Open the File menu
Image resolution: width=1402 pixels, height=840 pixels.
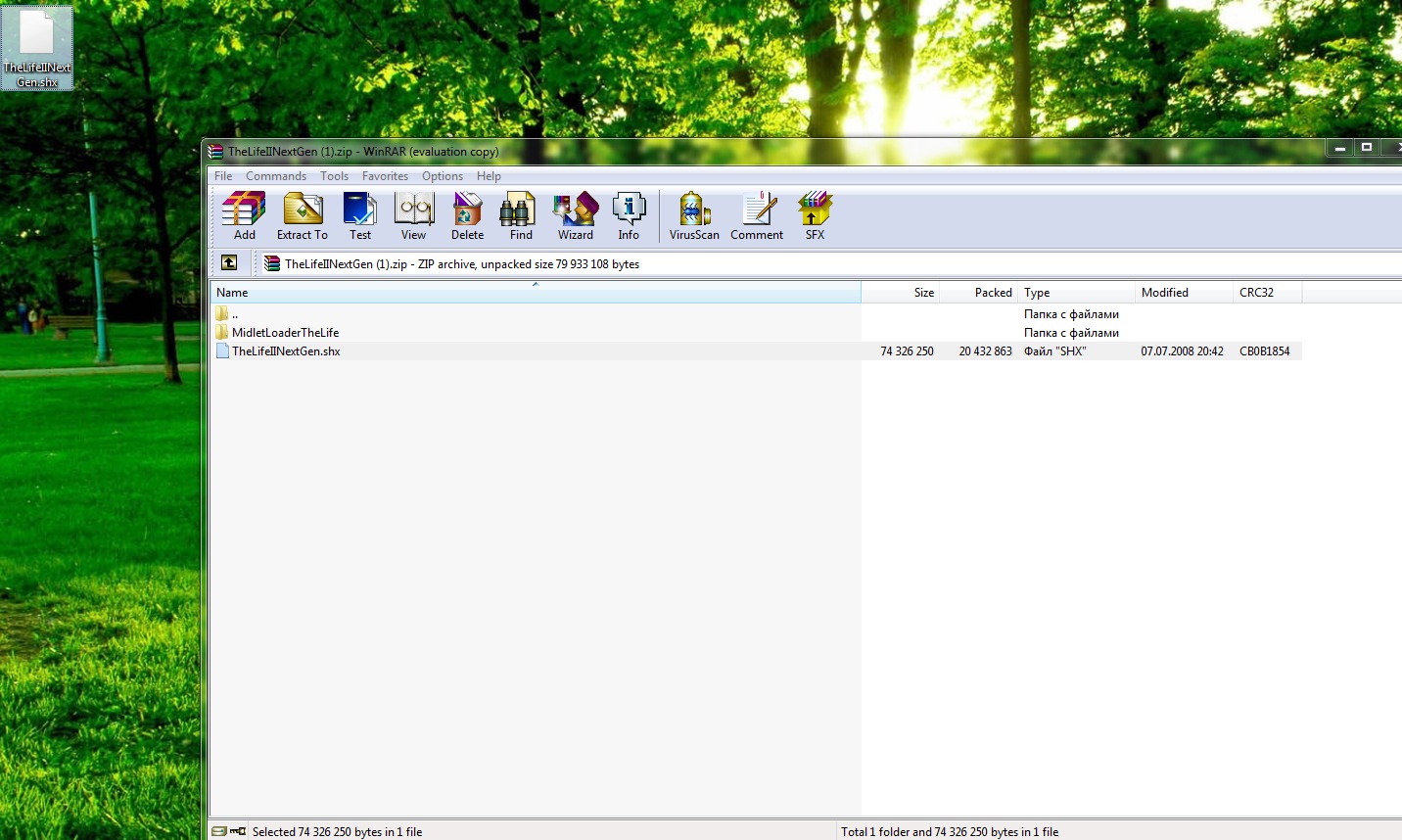pos(223,176)
